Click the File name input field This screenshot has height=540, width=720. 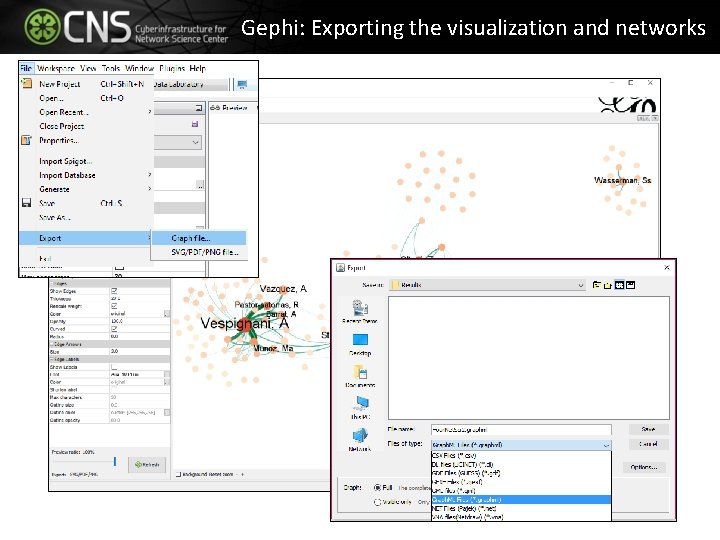point(521,430)
